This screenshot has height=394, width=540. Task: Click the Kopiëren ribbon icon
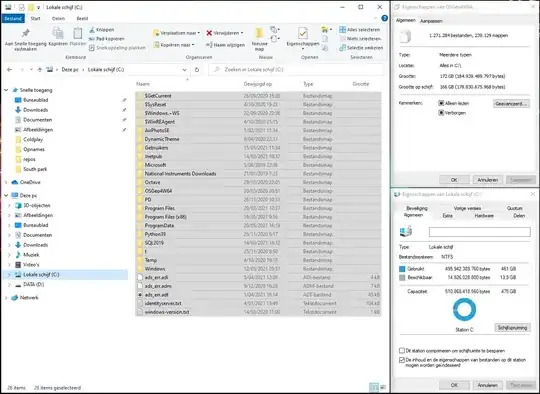[x=58, y=37]
